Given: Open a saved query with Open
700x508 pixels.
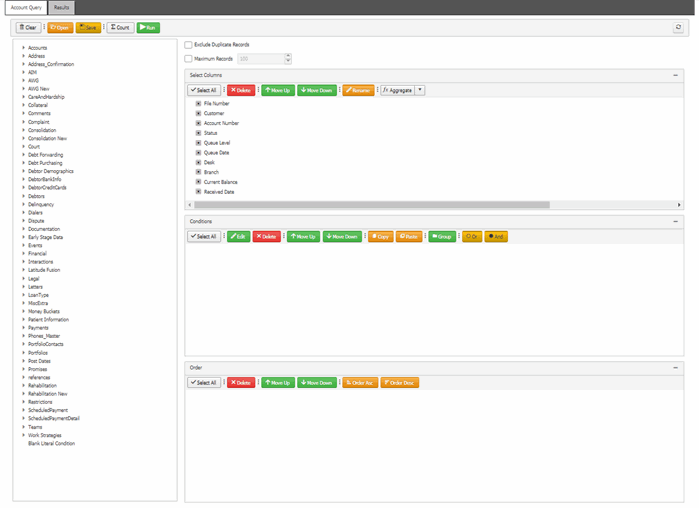Looking at the screenshot, I should pyautogui.click(x=59, y=28).
